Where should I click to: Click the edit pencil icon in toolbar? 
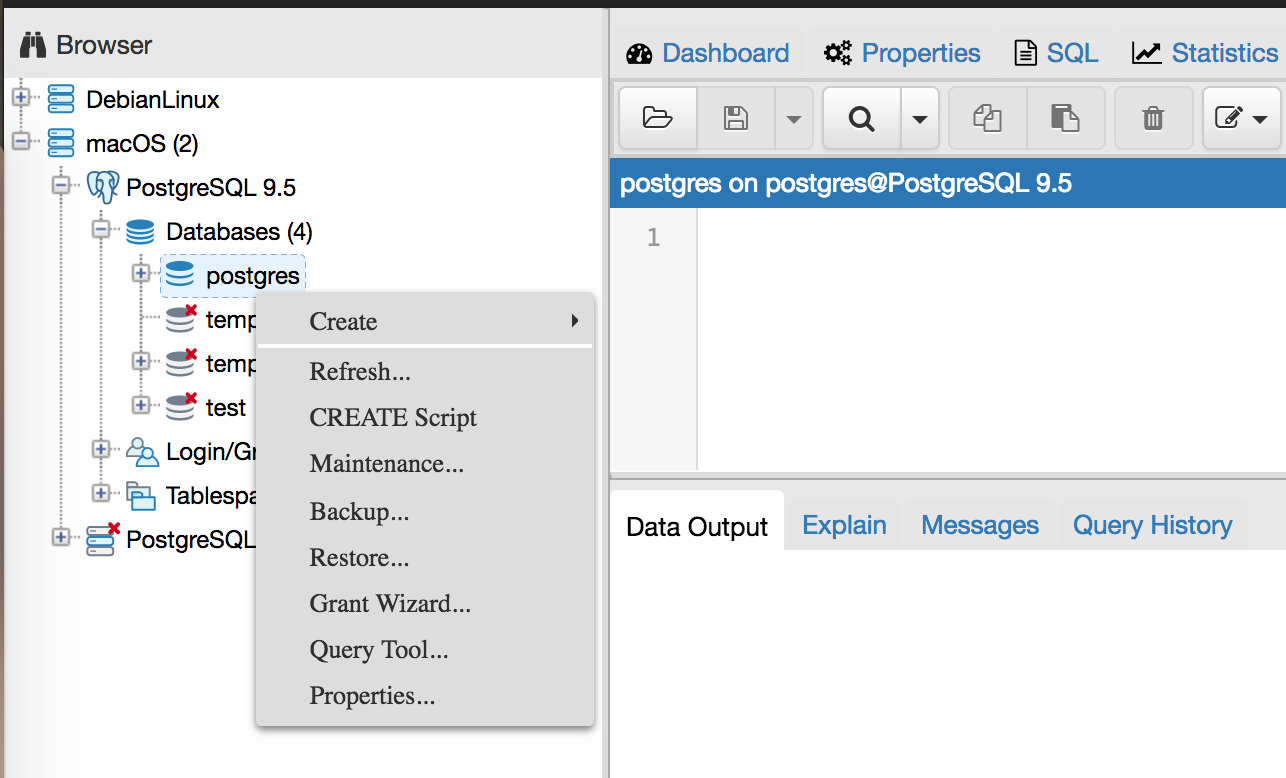pyautogui.click(x=1228, y=118)
